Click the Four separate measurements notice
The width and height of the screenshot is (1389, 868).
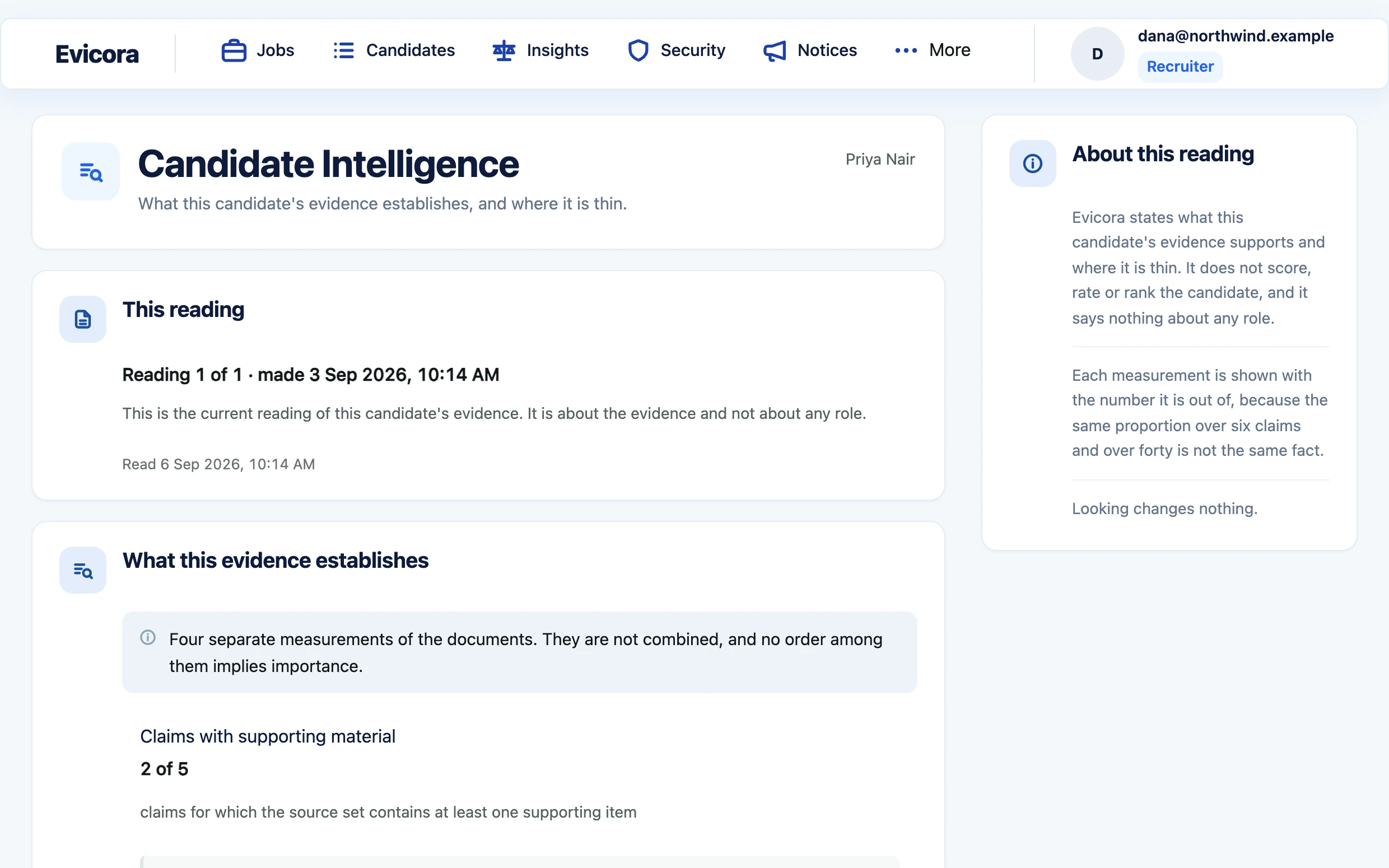coord(519,652)
